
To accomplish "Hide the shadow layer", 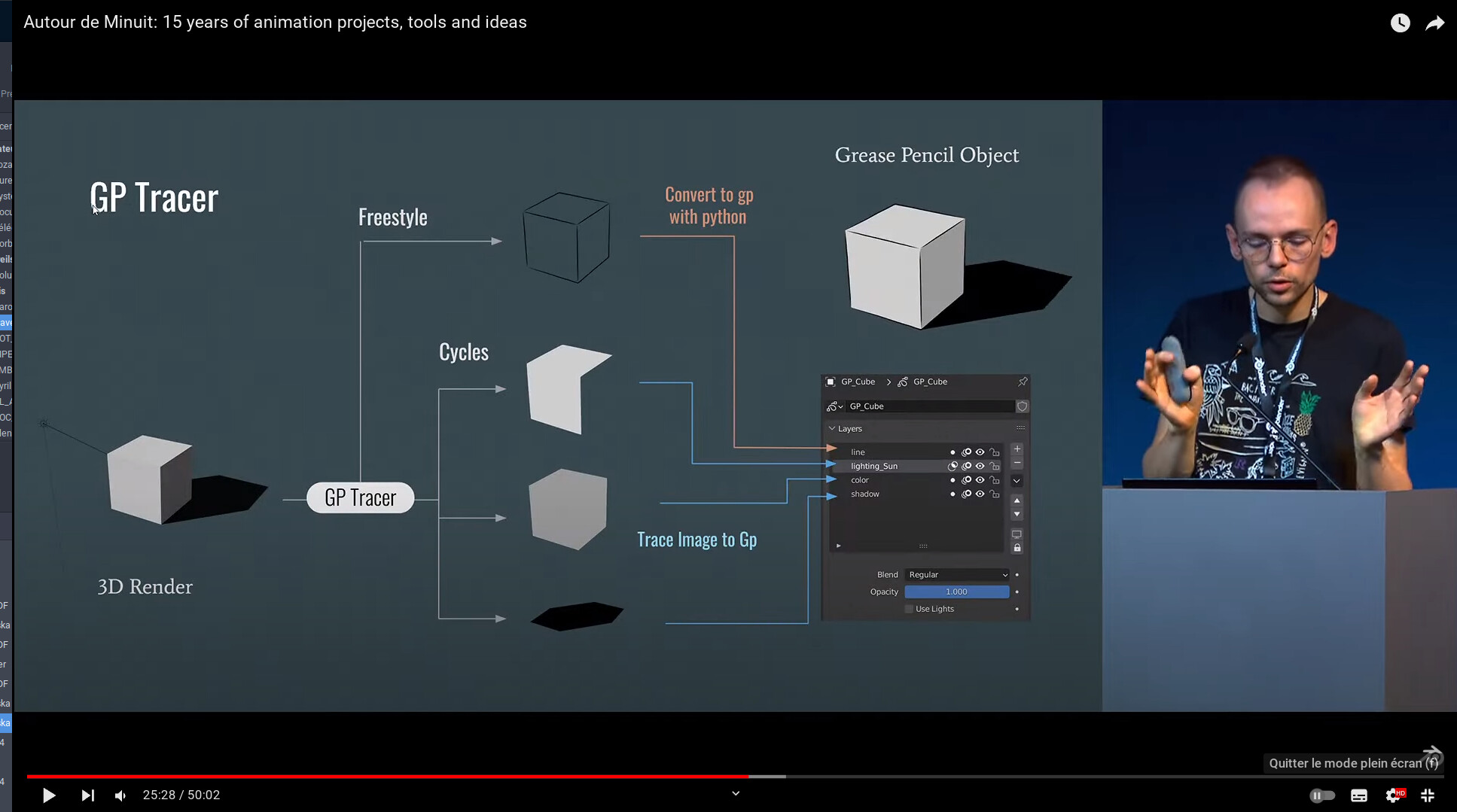I will coord(980,494).
